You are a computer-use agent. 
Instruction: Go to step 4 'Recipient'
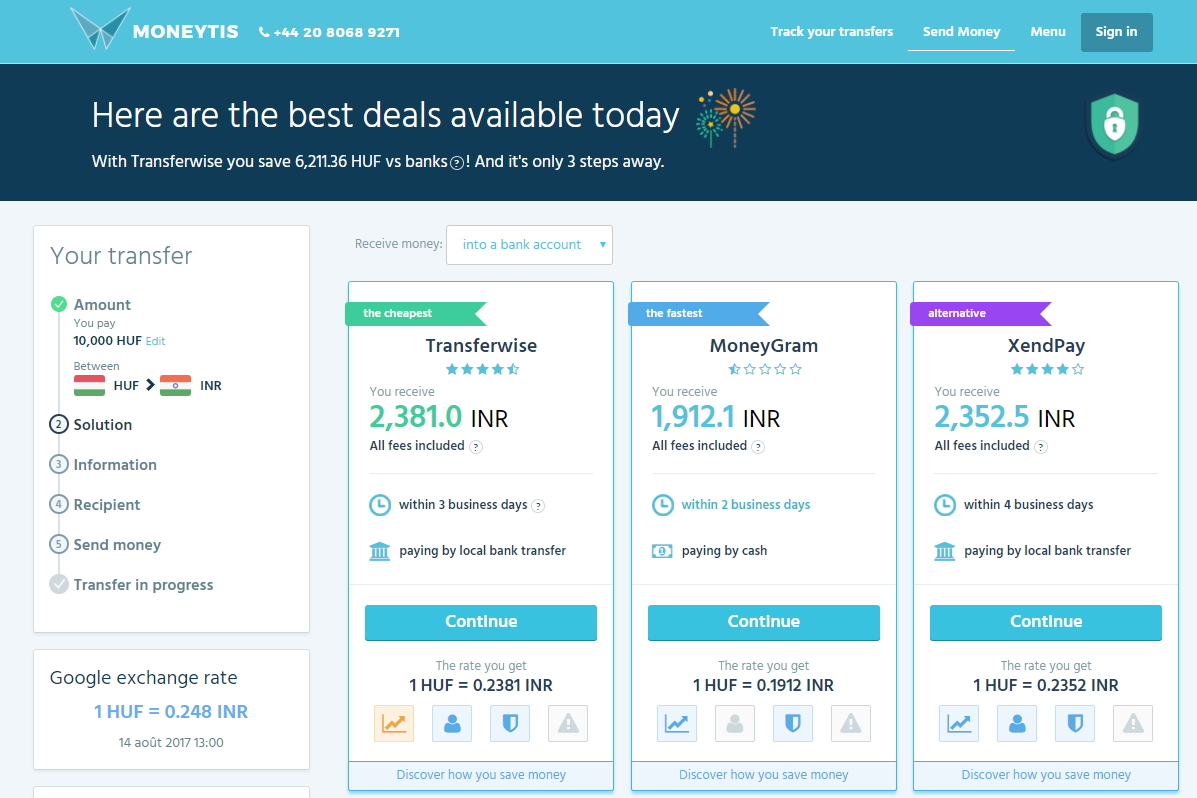point(107,505)
